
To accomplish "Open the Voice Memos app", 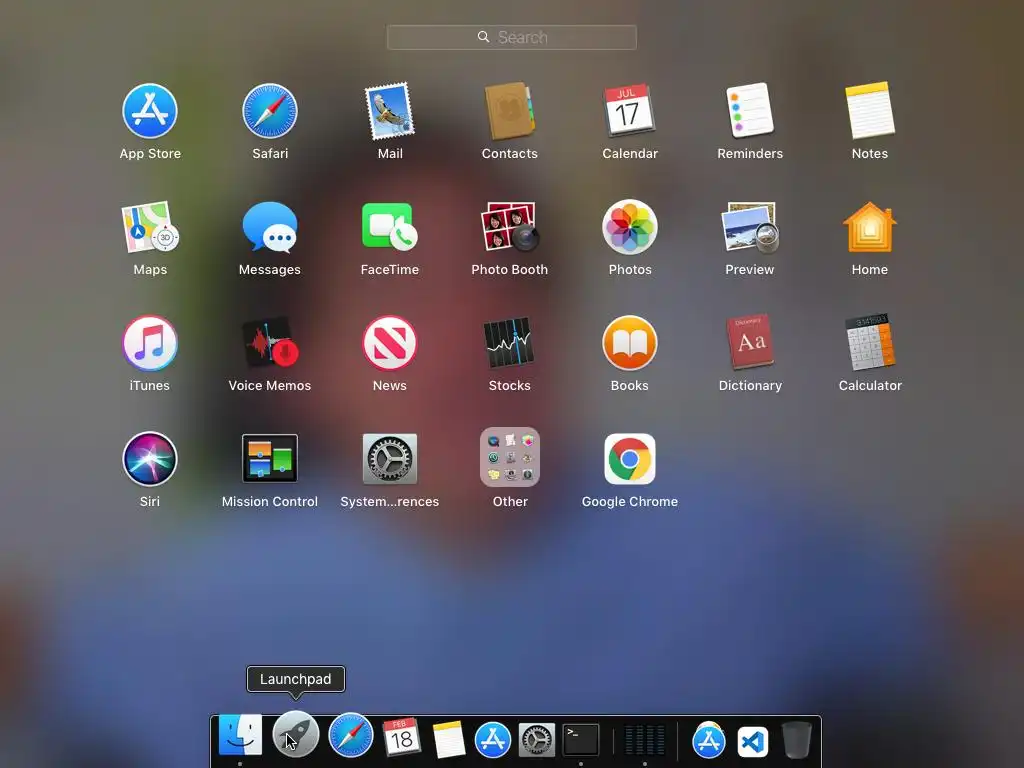I will click(x=270, y=343).
